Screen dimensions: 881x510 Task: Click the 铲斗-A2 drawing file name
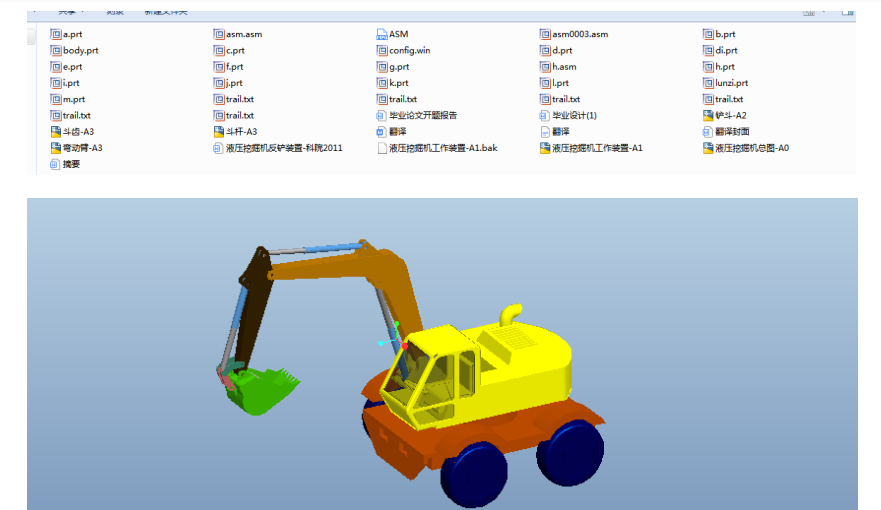[x=731, y=116]
